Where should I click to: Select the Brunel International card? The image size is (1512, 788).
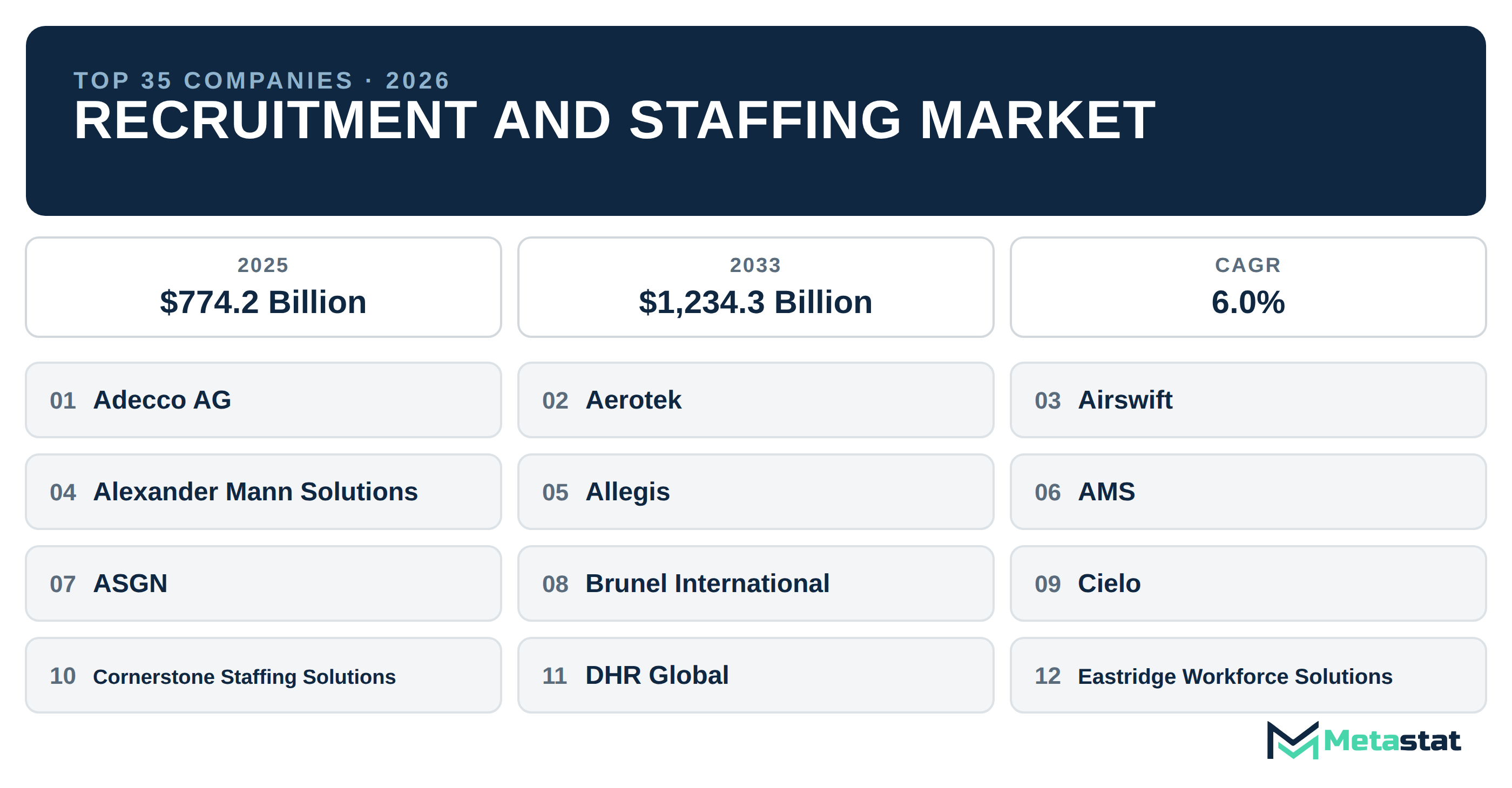click(x=755, y=583)
